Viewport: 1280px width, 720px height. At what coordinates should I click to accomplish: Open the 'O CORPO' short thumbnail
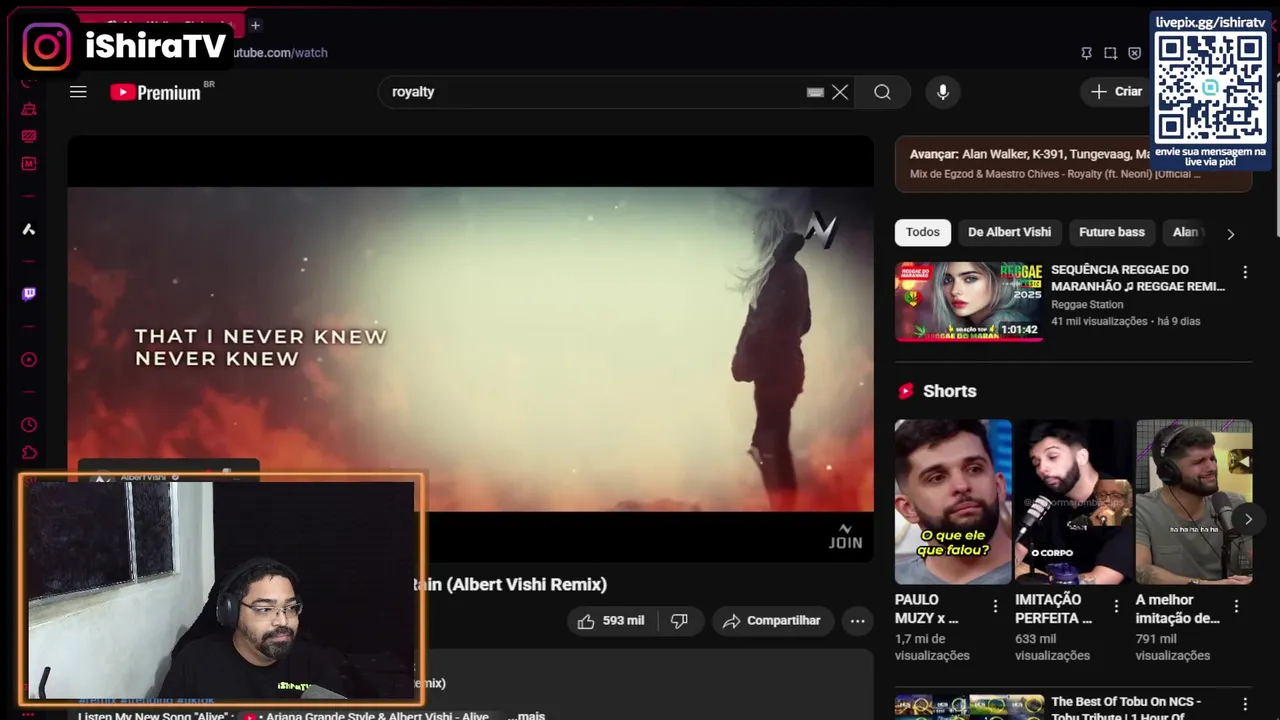[1074, 501]
